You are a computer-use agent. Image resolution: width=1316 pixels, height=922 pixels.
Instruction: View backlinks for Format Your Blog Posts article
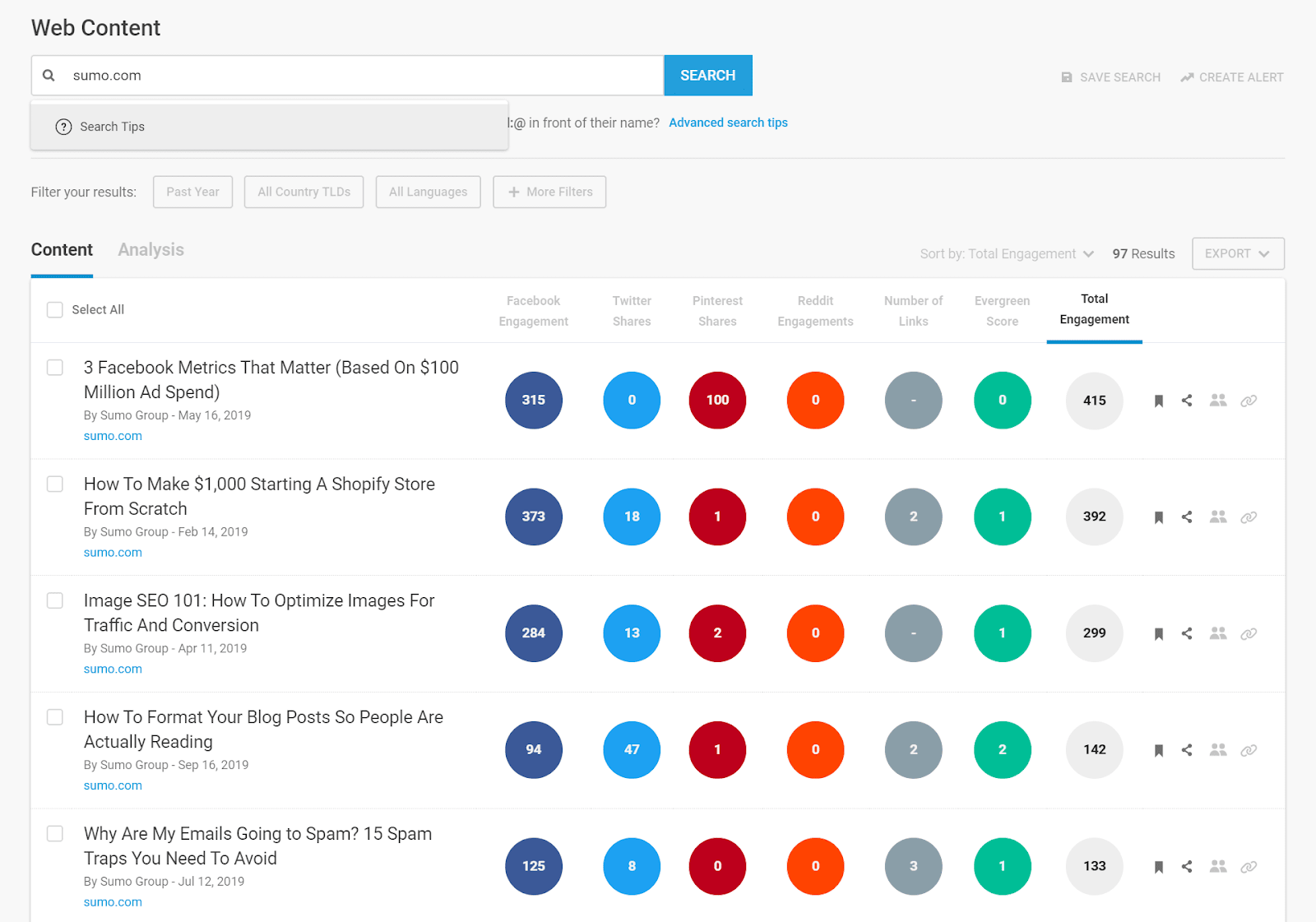[1249, 750]
